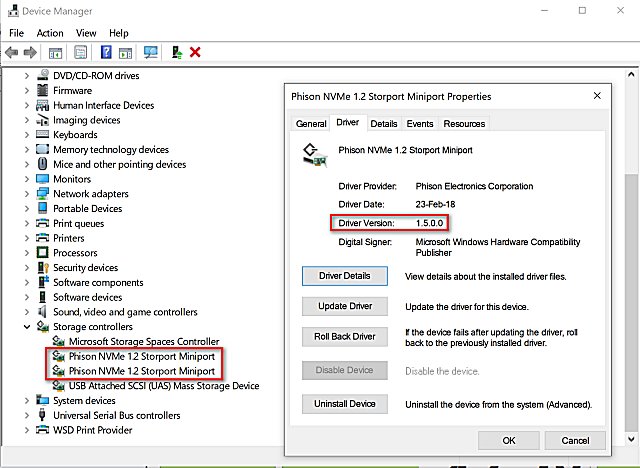Switch to the Resources tab
This screenshot has width=640, height=468.
[464, 124]
